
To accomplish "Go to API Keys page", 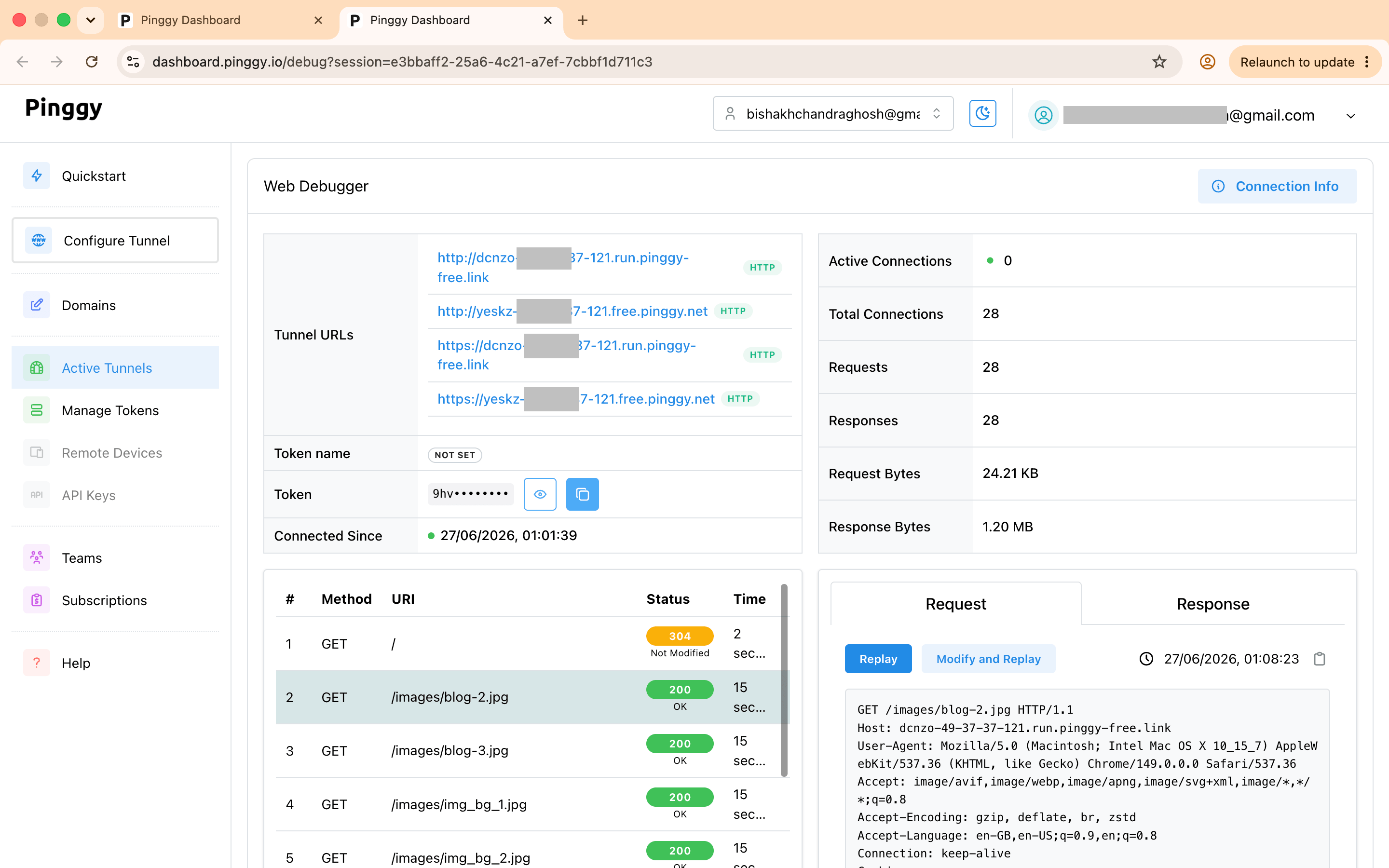I will 115,495.
